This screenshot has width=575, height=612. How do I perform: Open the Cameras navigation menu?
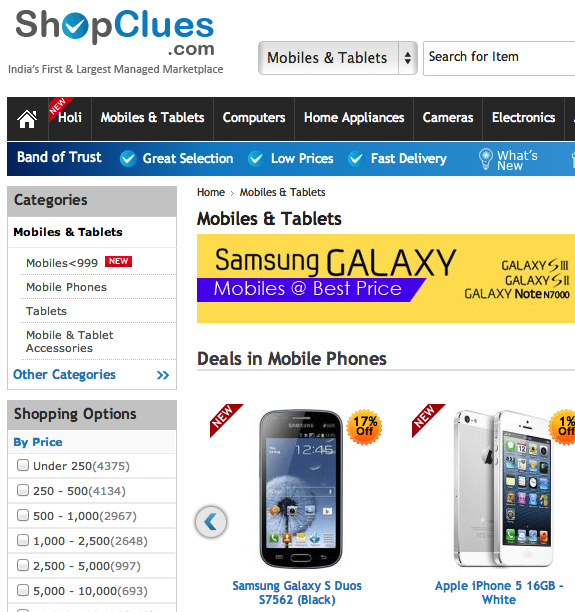point(448,118)
